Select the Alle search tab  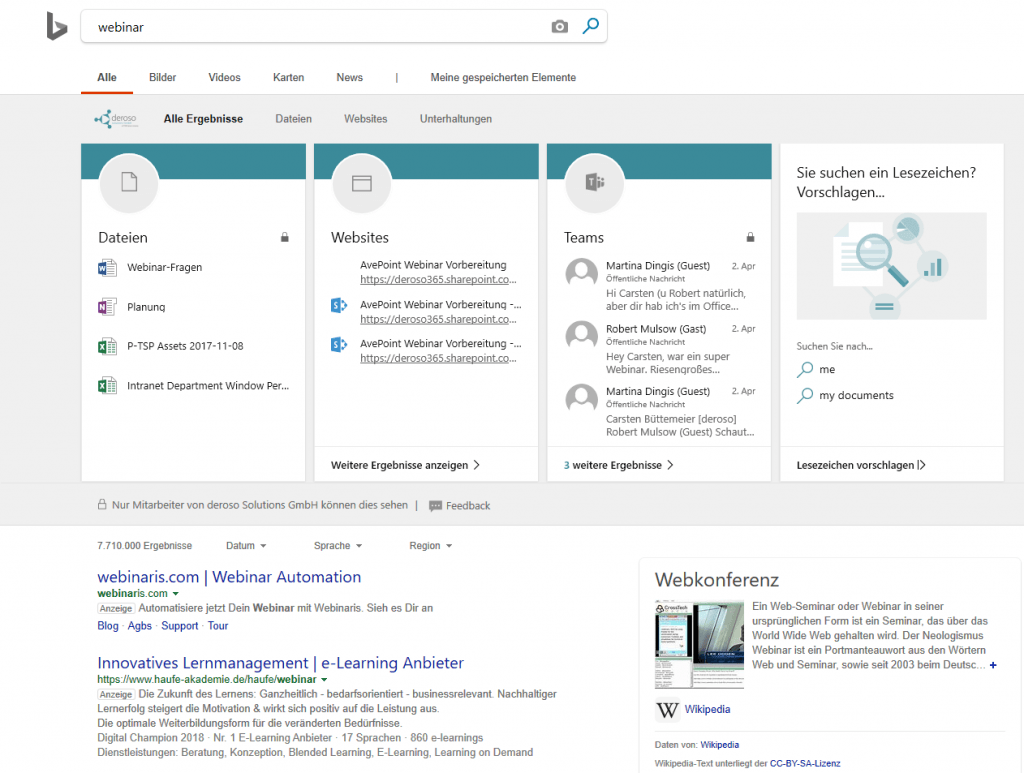(x=107, y=78)
